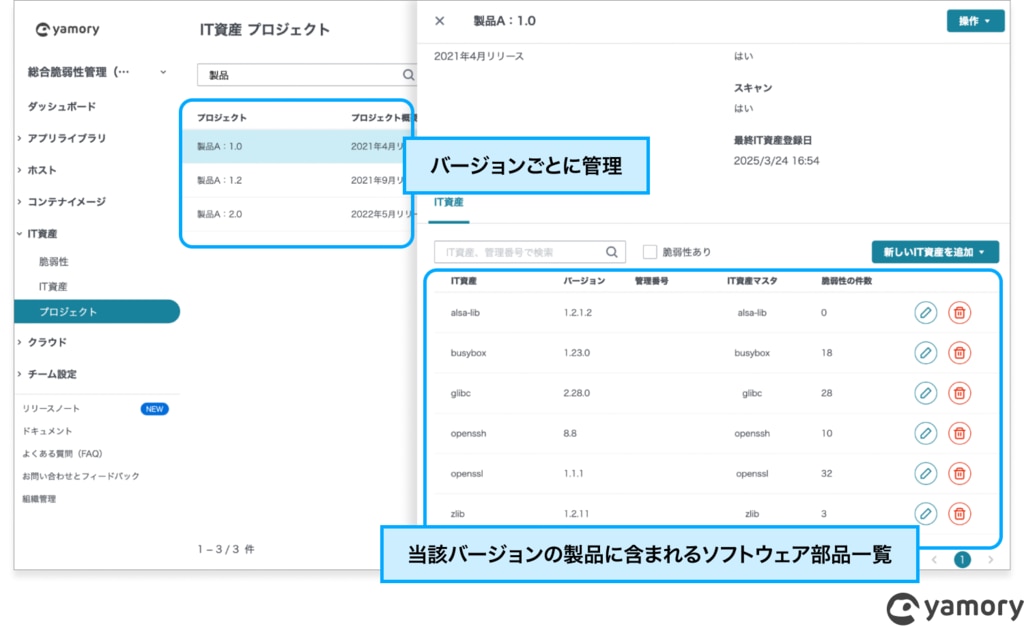1024x633 pixels.
Task: Click the search magnifier in project search box
Action: [408, 75]
